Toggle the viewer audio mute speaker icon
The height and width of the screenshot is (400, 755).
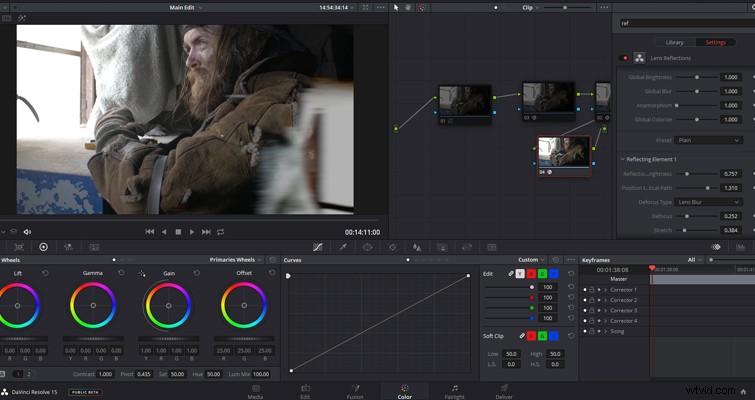tap(27, 232)
